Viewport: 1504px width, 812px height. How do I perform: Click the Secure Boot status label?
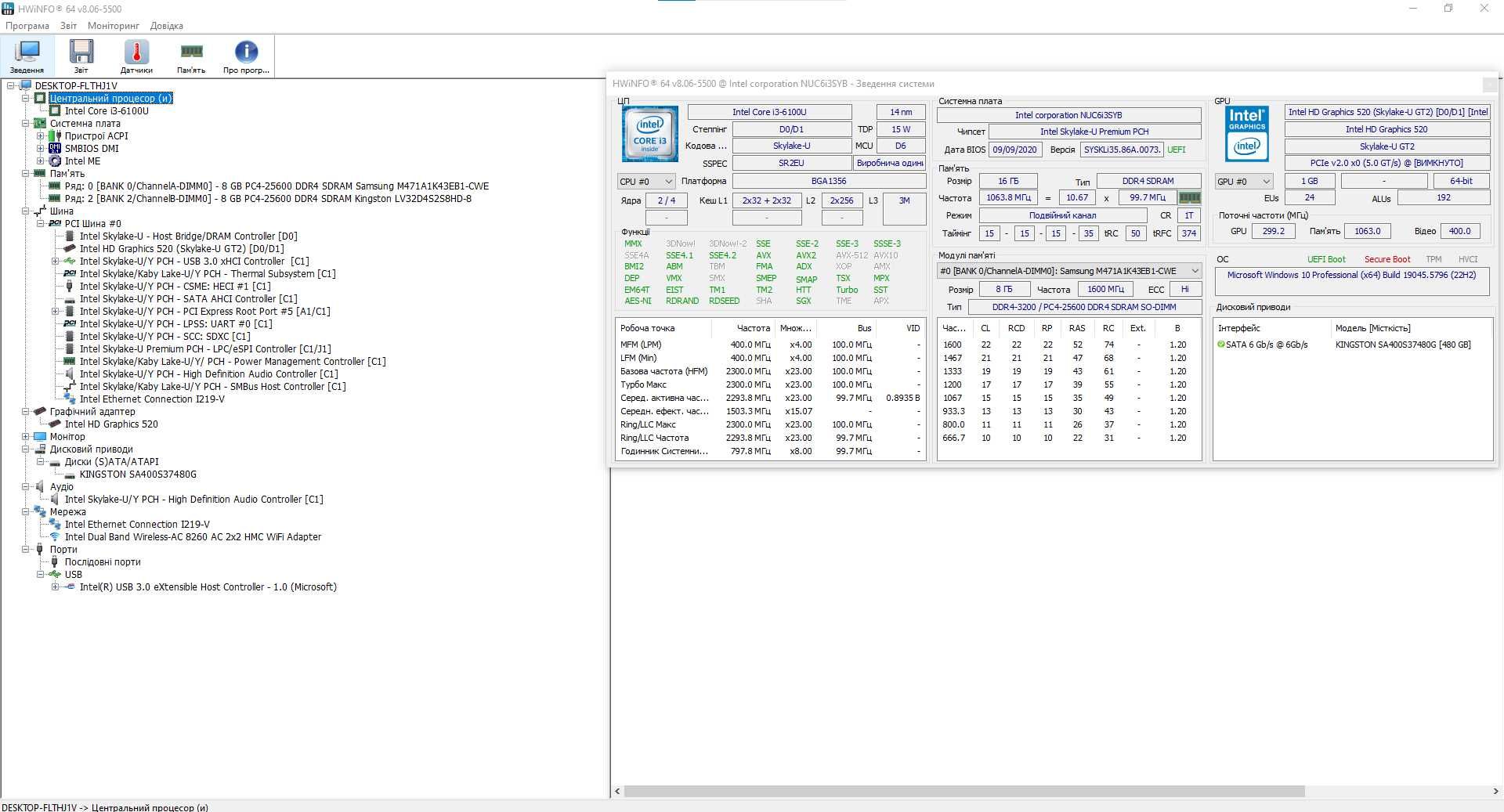pos(1387,259)
